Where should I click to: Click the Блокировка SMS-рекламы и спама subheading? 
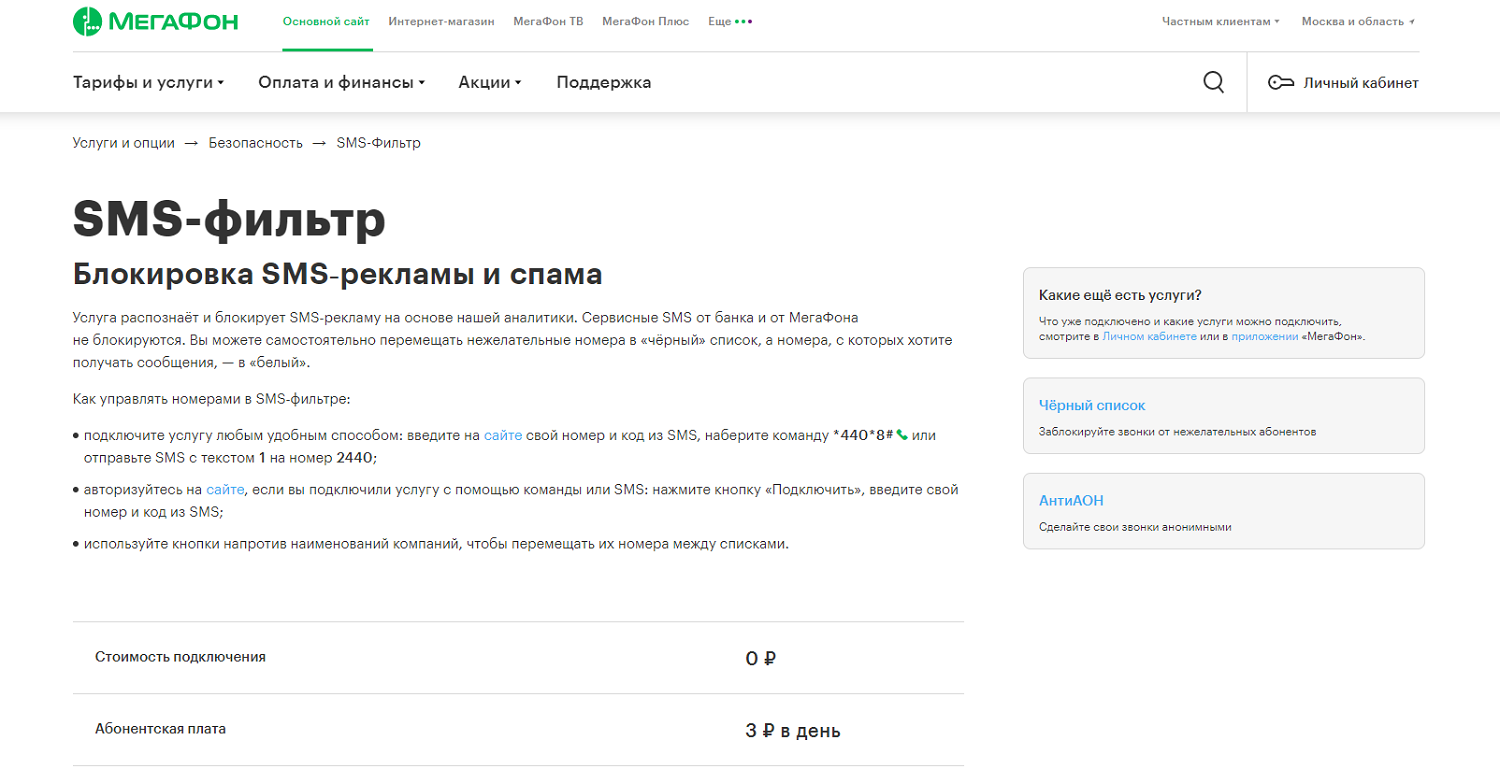(x=338, y=274)
